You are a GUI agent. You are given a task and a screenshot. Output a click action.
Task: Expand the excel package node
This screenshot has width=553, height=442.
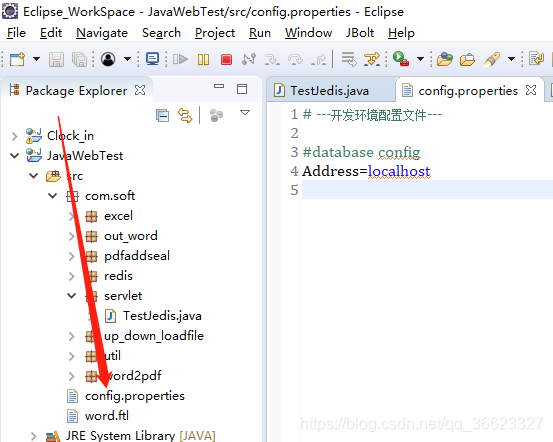click(x=72, y=216)
